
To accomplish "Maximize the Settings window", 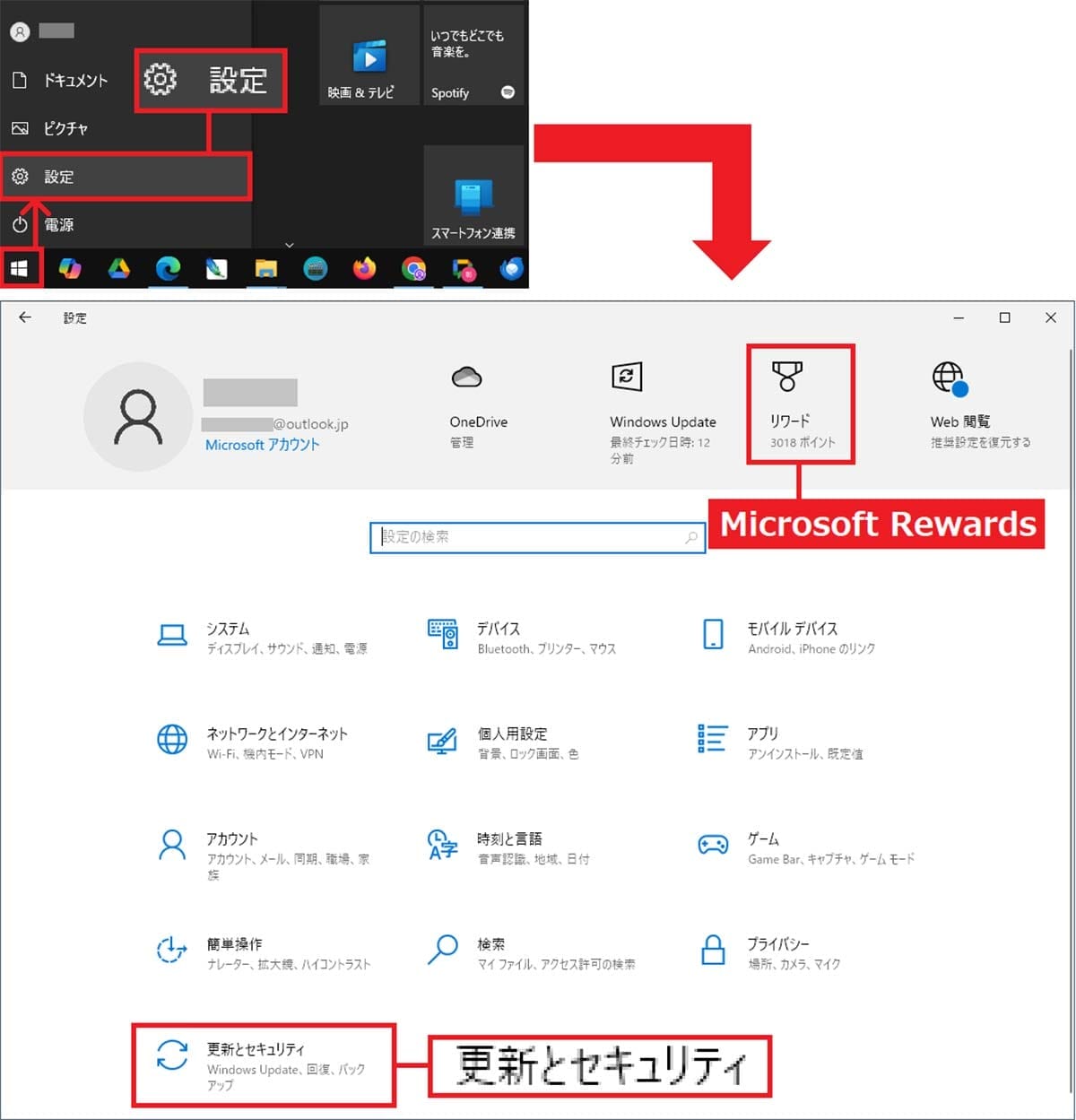I will (1004, 317).
